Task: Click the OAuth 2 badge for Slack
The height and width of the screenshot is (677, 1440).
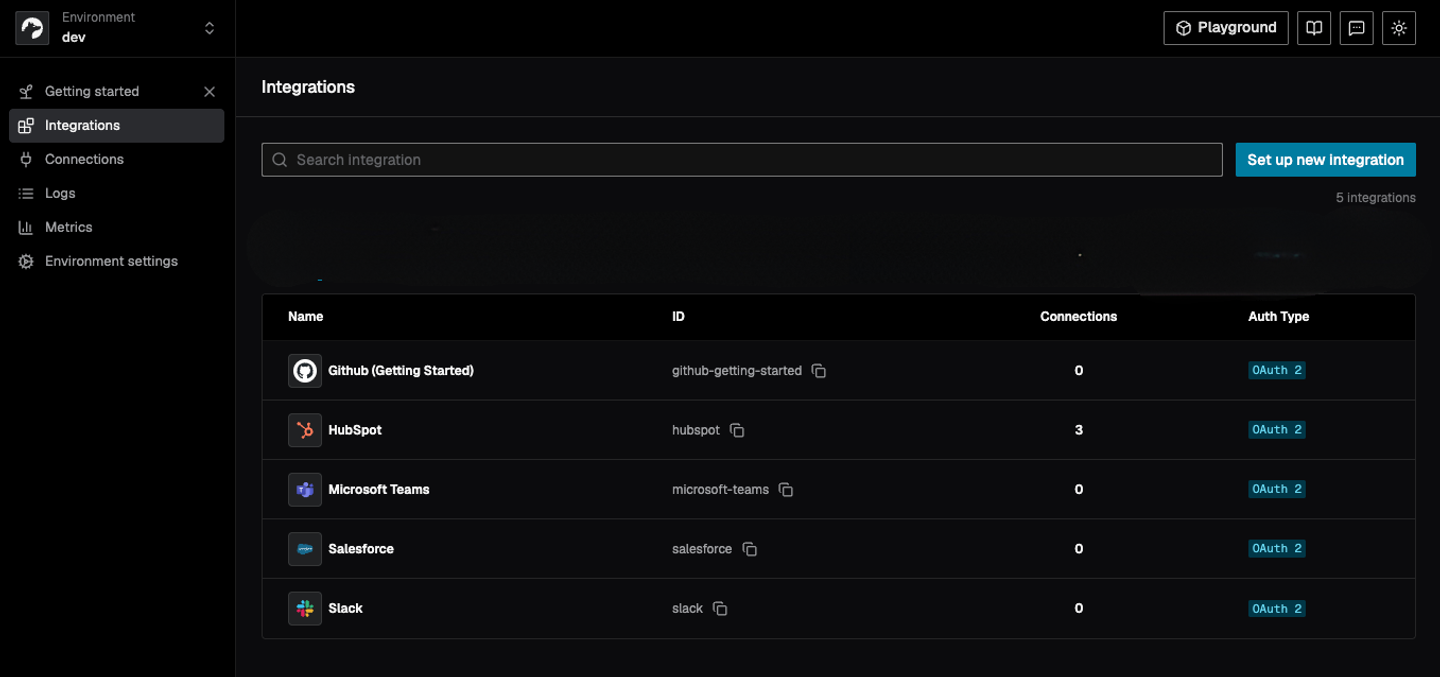Action: click(1277, 609)
